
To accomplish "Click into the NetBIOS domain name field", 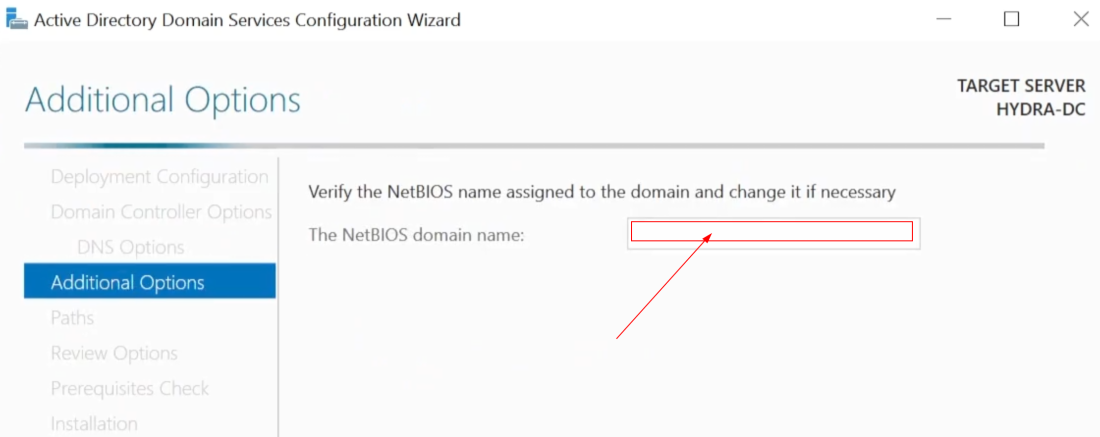I will point(772,233).
